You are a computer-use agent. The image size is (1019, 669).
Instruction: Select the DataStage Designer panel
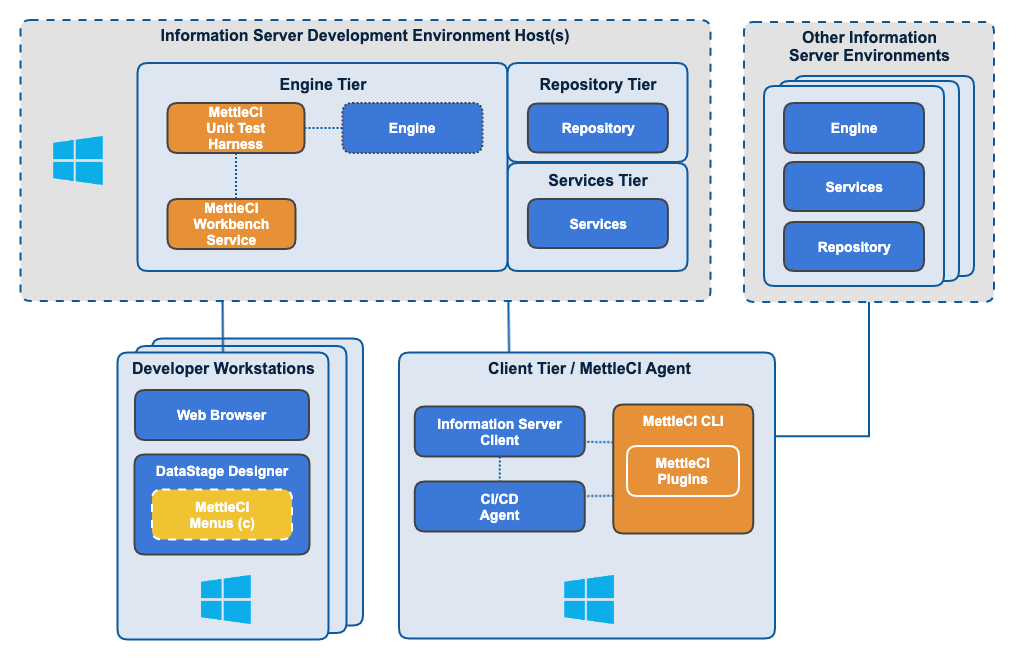pyautogui.click(x=221, y=471)
